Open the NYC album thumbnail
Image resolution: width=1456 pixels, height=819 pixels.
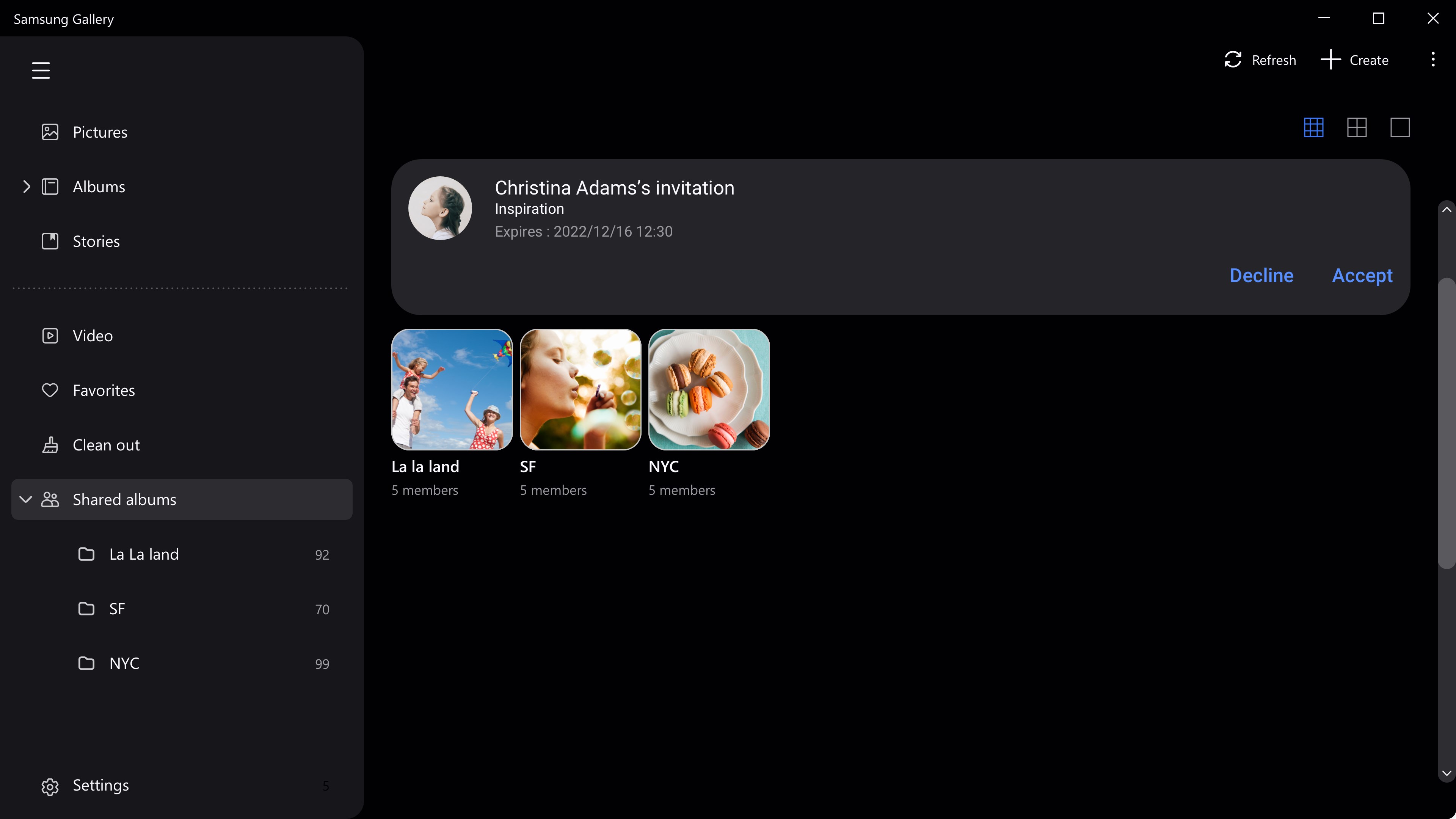(x=709, y=389)
